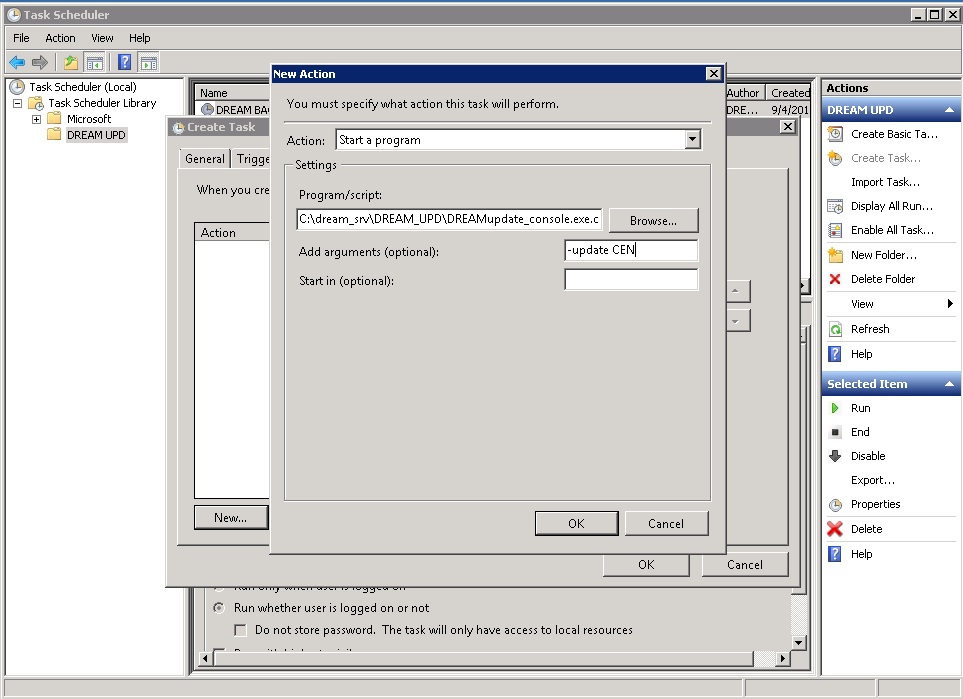Toggle the Show/Hide Console Tree toolbar icon
This screenshot has width=963, height=699.
[x=95, y=62]
